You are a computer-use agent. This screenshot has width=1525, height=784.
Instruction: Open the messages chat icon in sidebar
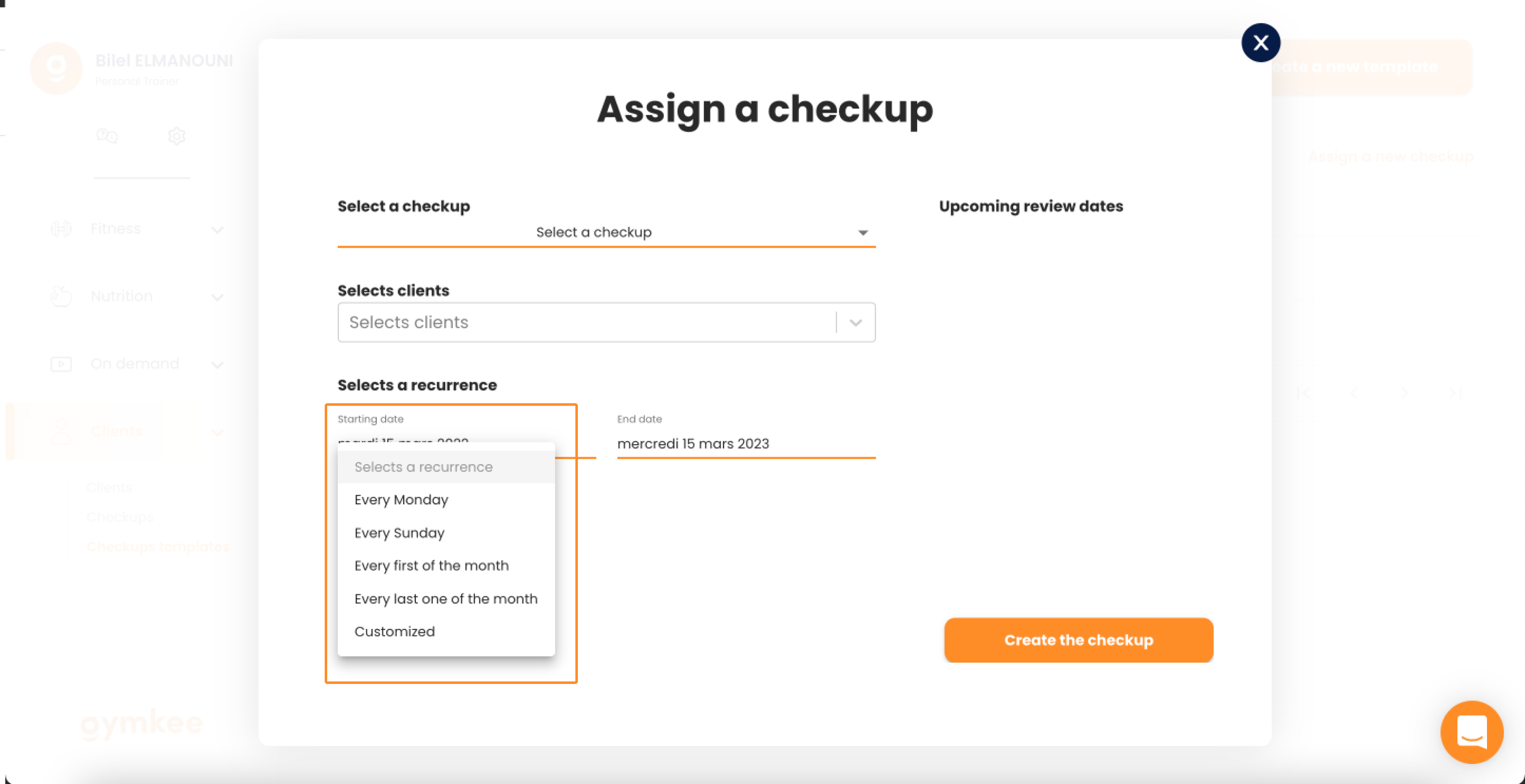pos(107,136)
